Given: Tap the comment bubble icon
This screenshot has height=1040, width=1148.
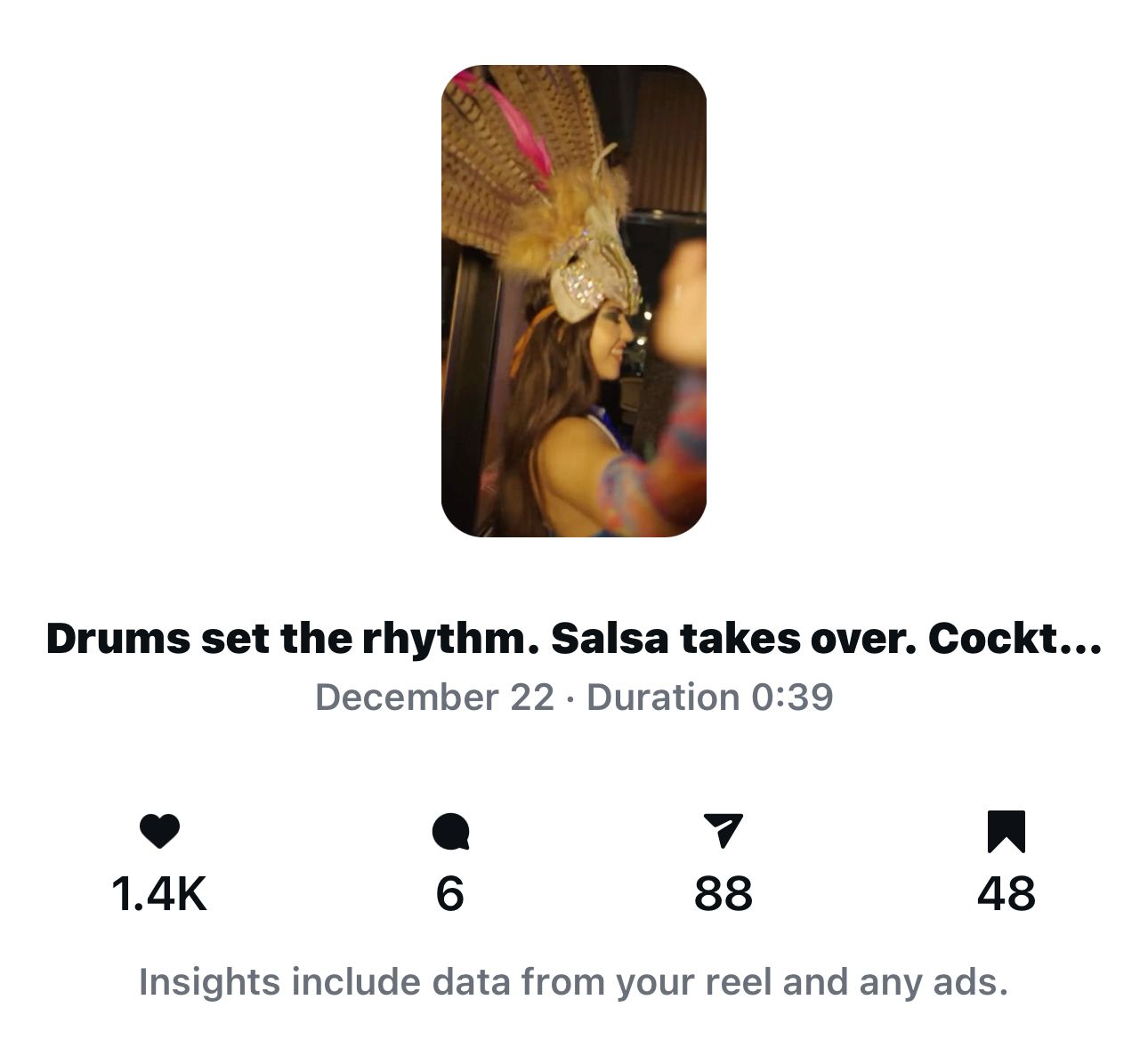Looking at the screenshot, I should point(450,833).
